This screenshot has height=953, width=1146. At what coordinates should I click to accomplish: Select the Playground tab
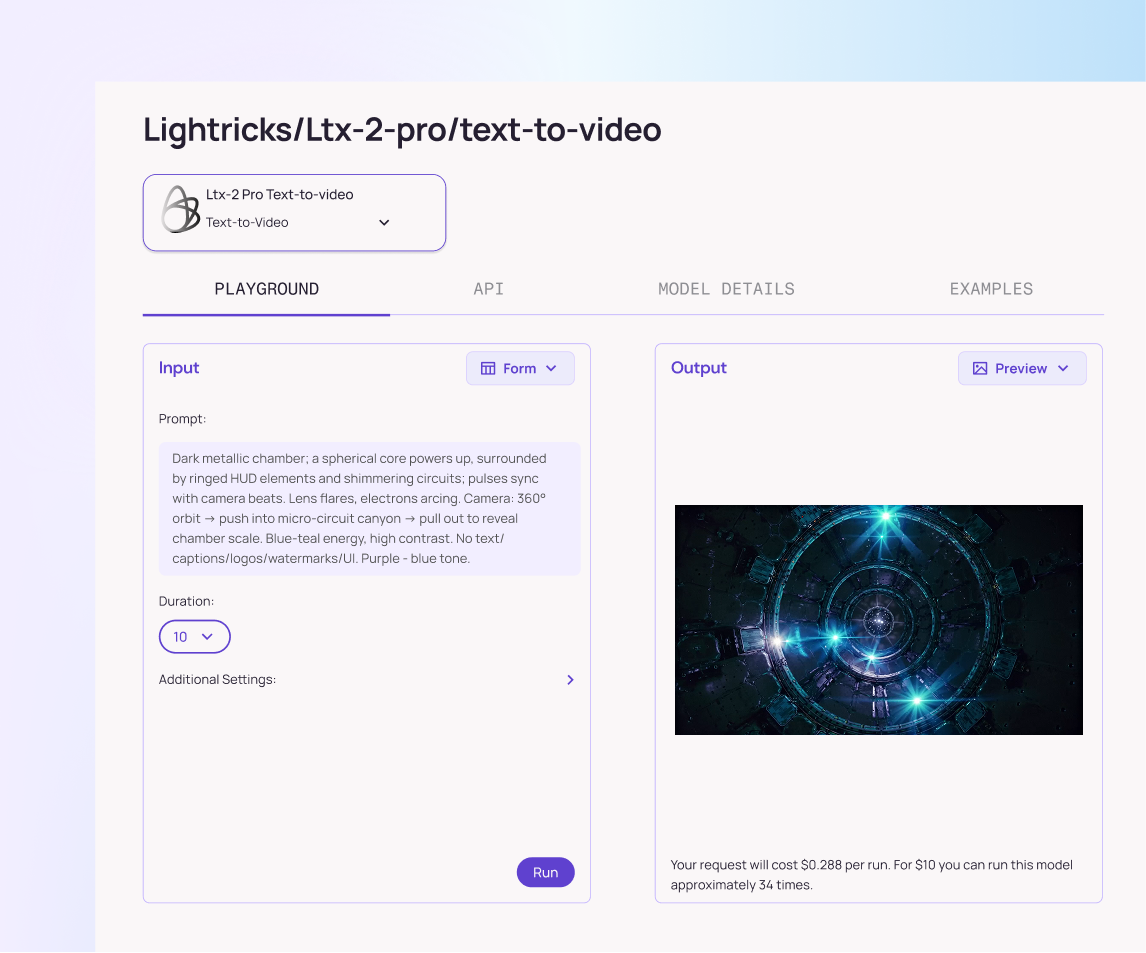pyautogui.click(x=266, y=289)
